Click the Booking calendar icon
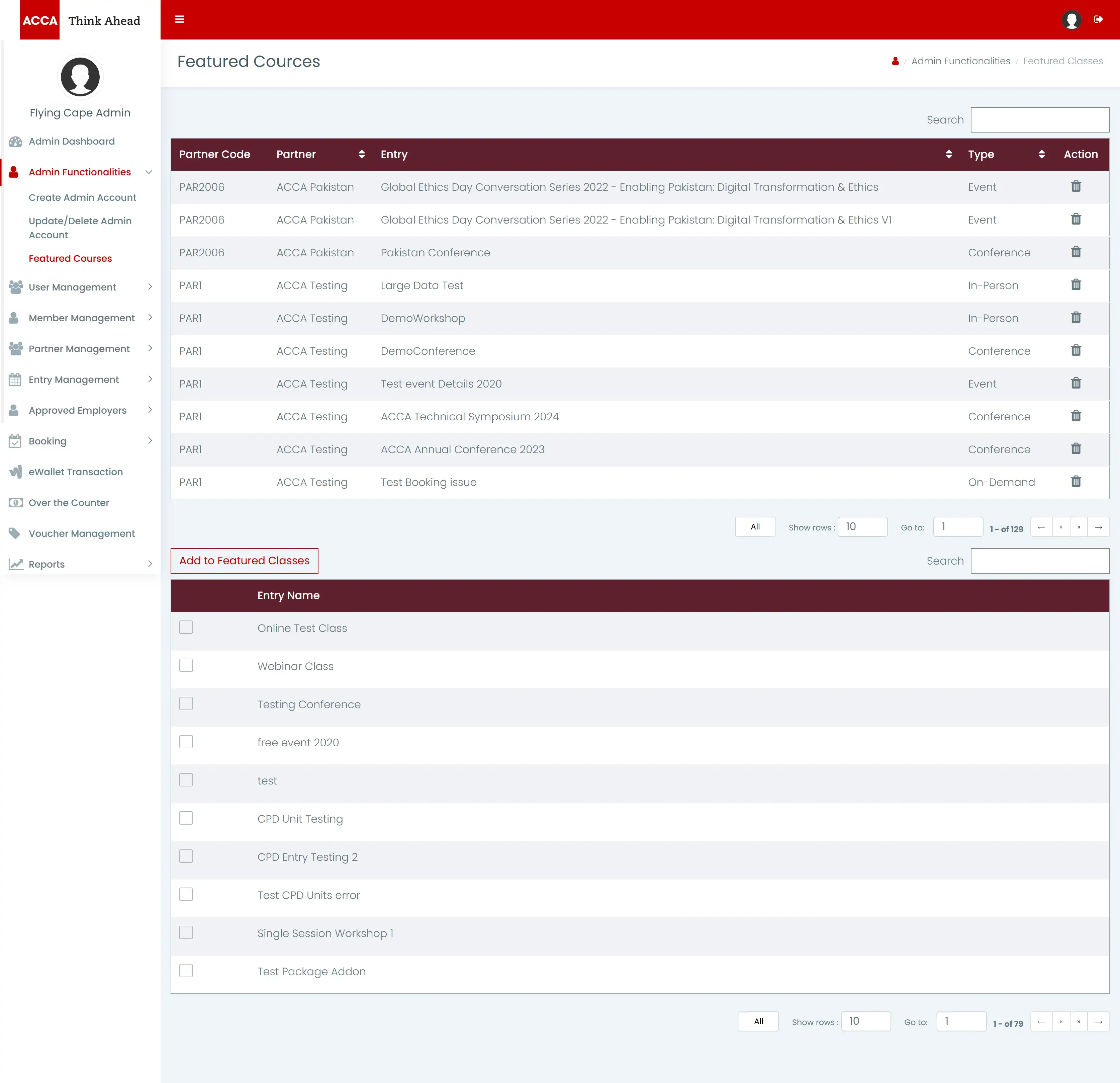Screen dimensions: 1120x1083 point(15,440)
